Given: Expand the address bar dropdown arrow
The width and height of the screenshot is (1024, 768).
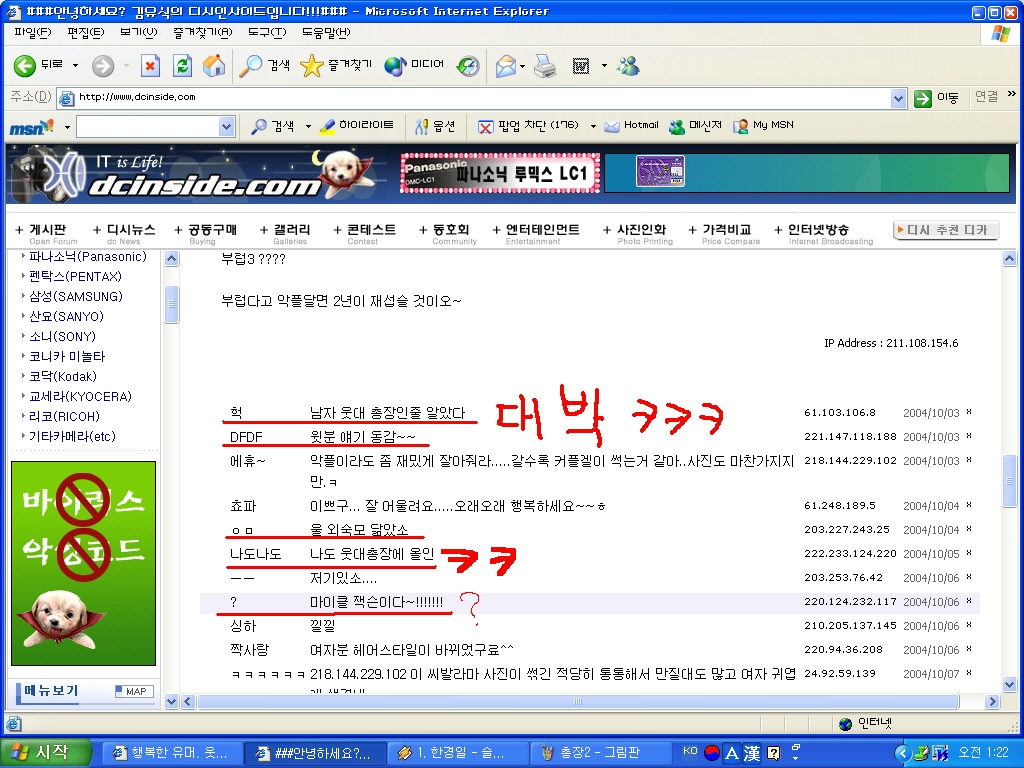Looking at the screenshot, I should [898, 98].
